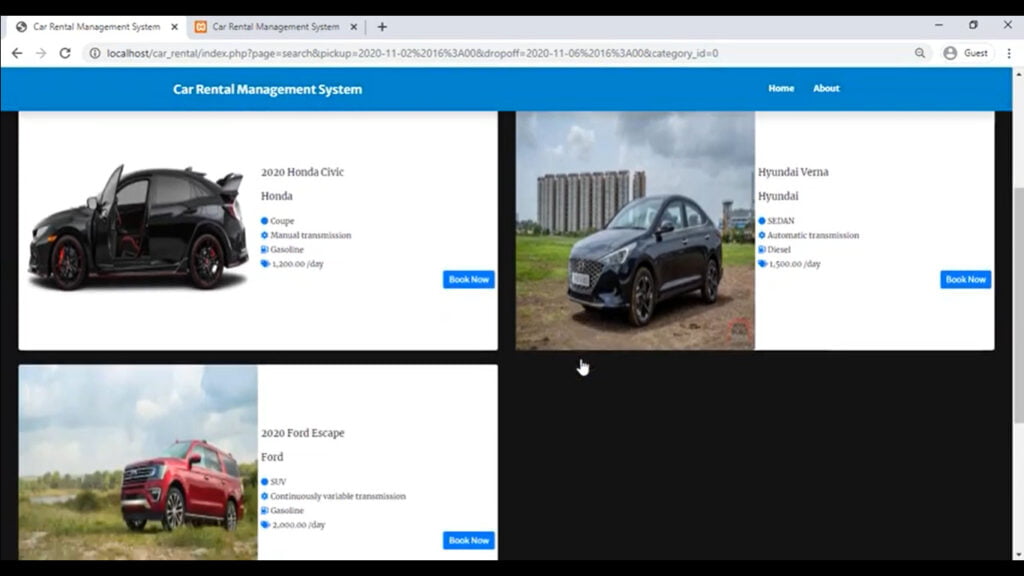
Task: Click the scrollbar up arrow
Action: point(1018,74)
